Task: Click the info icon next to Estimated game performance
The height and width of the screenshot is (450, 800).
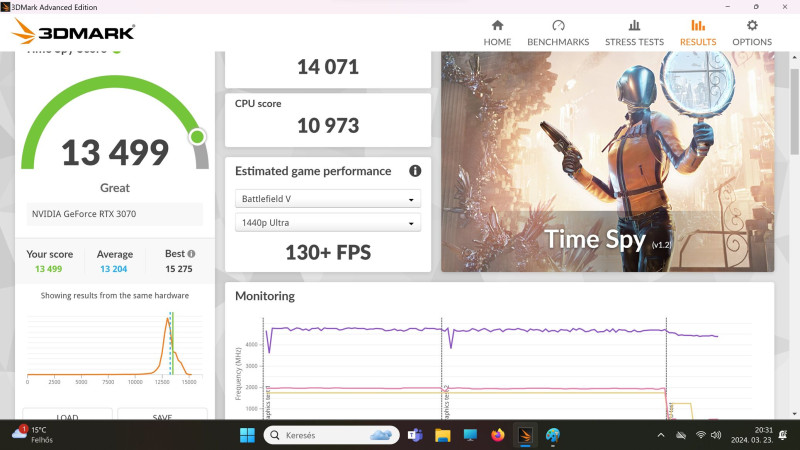Action: tap(415, 171)
